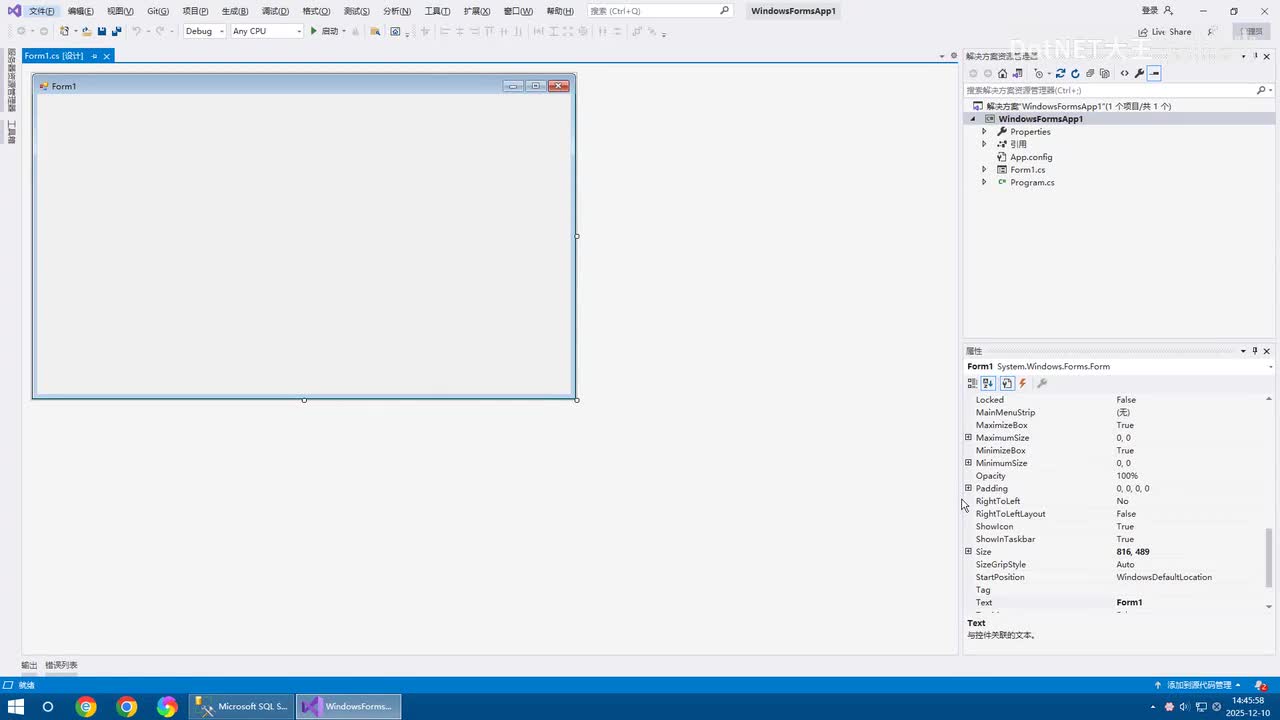Screen dimensions: 1280x720
Task: Toggle Alphabetical sort in Properties panel
Action: tap(988, 383)
